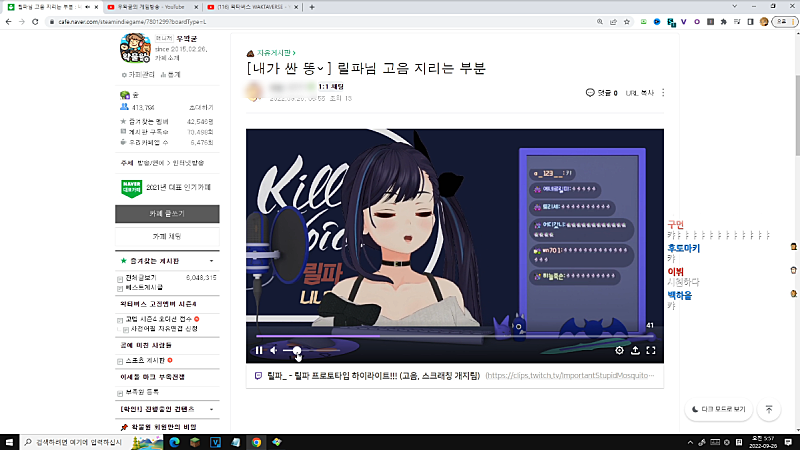Image resolution: width=800 pixels, height=450 pixels.
Task: Select the first Naver cafe tab
Action: tap(49, 7)
